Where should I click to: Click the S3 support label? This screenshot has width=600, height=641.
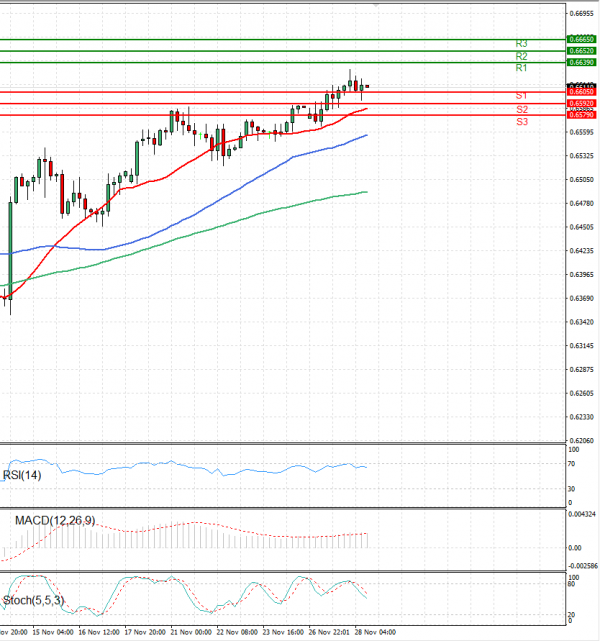point(522,121)
